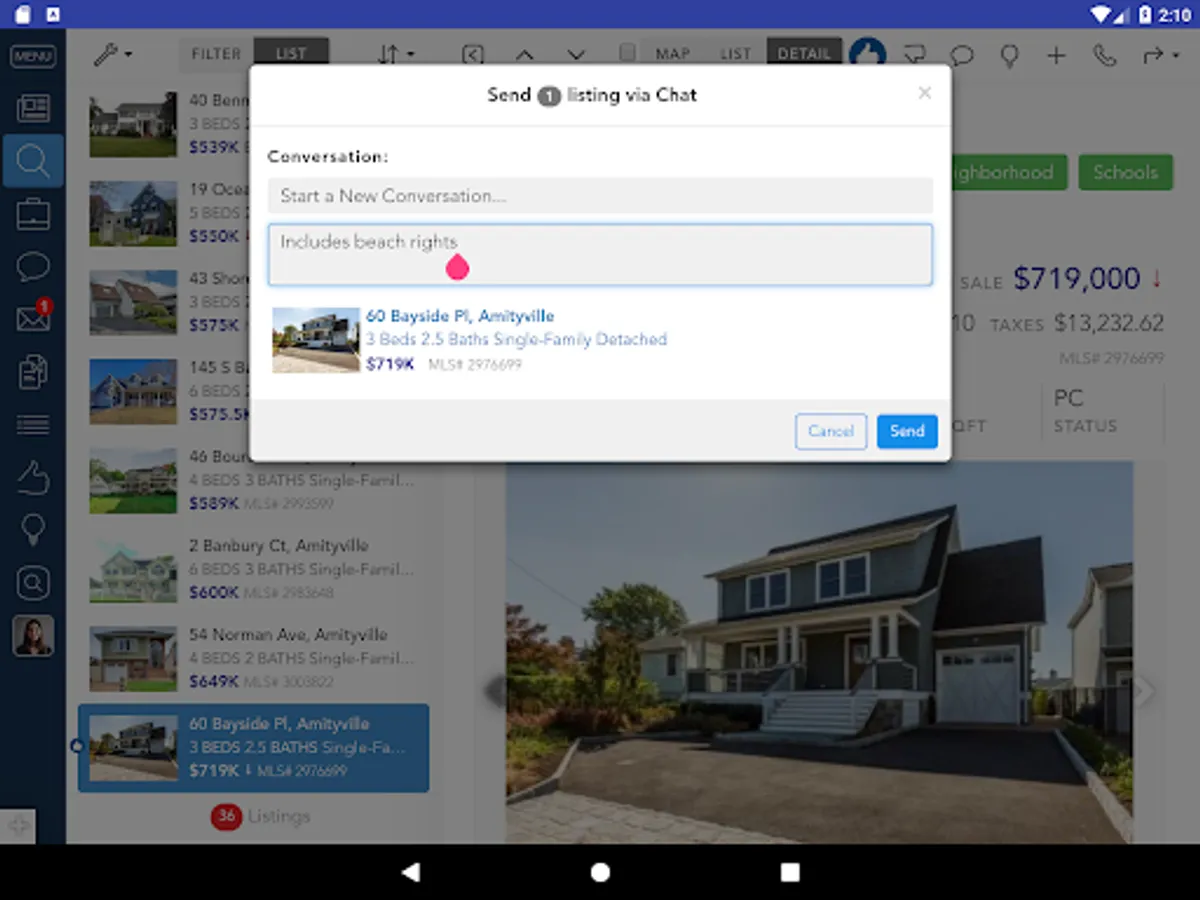Toggle the checkbox beside MAP

(627, 53)
